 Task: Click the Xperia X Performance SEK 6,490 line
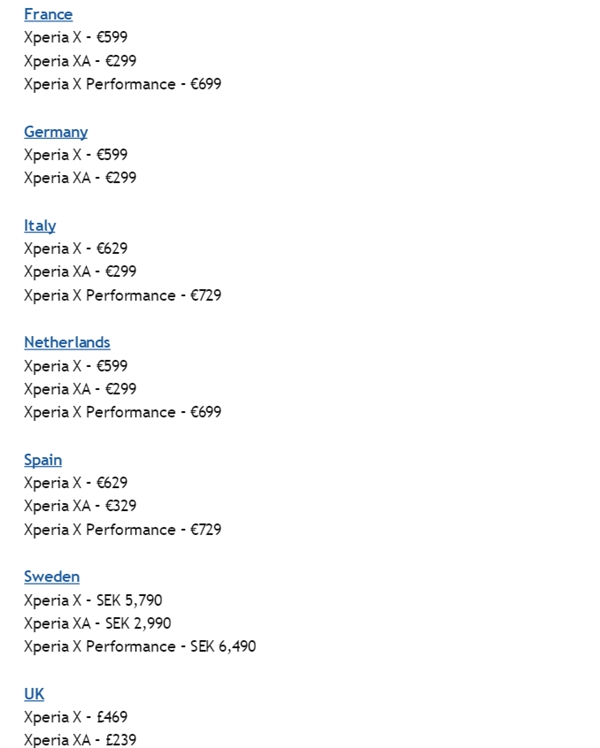pyautogui.click(x=140, y=647)
